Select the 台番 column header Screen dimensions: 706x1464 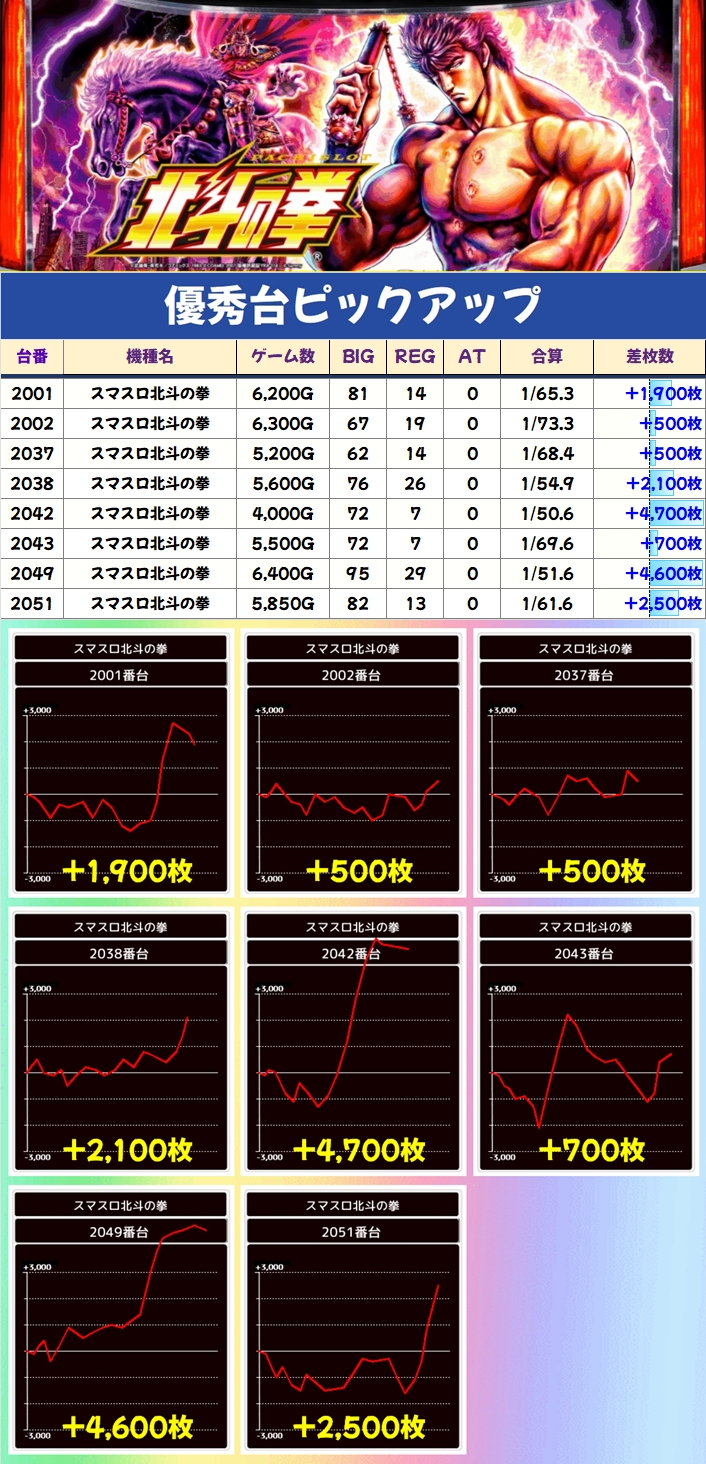point(32,357)
